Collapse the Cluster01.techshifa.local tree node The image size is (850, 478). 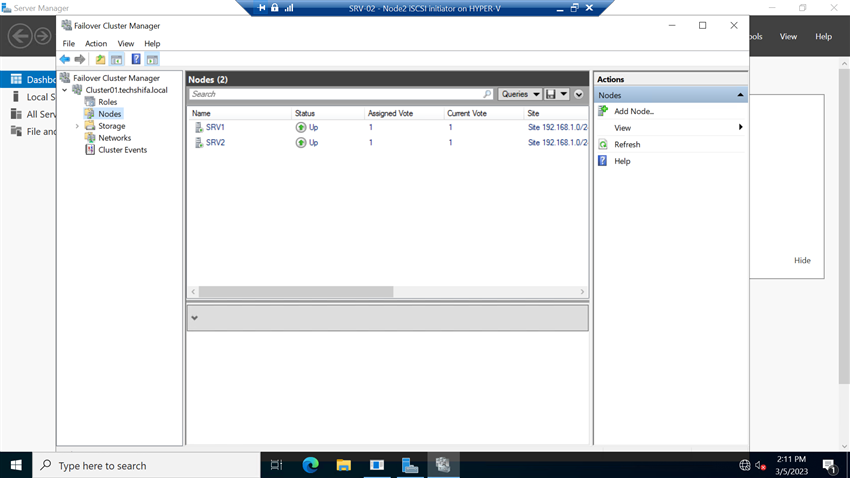pyautogui.click(x=65, y=90)
